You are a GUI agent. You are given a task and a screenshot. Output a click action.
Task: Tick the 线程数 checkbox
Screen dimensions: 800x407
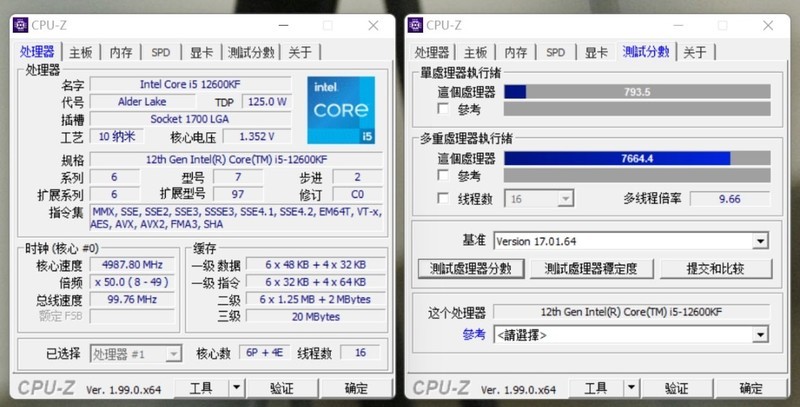click(x=443, y=198)
